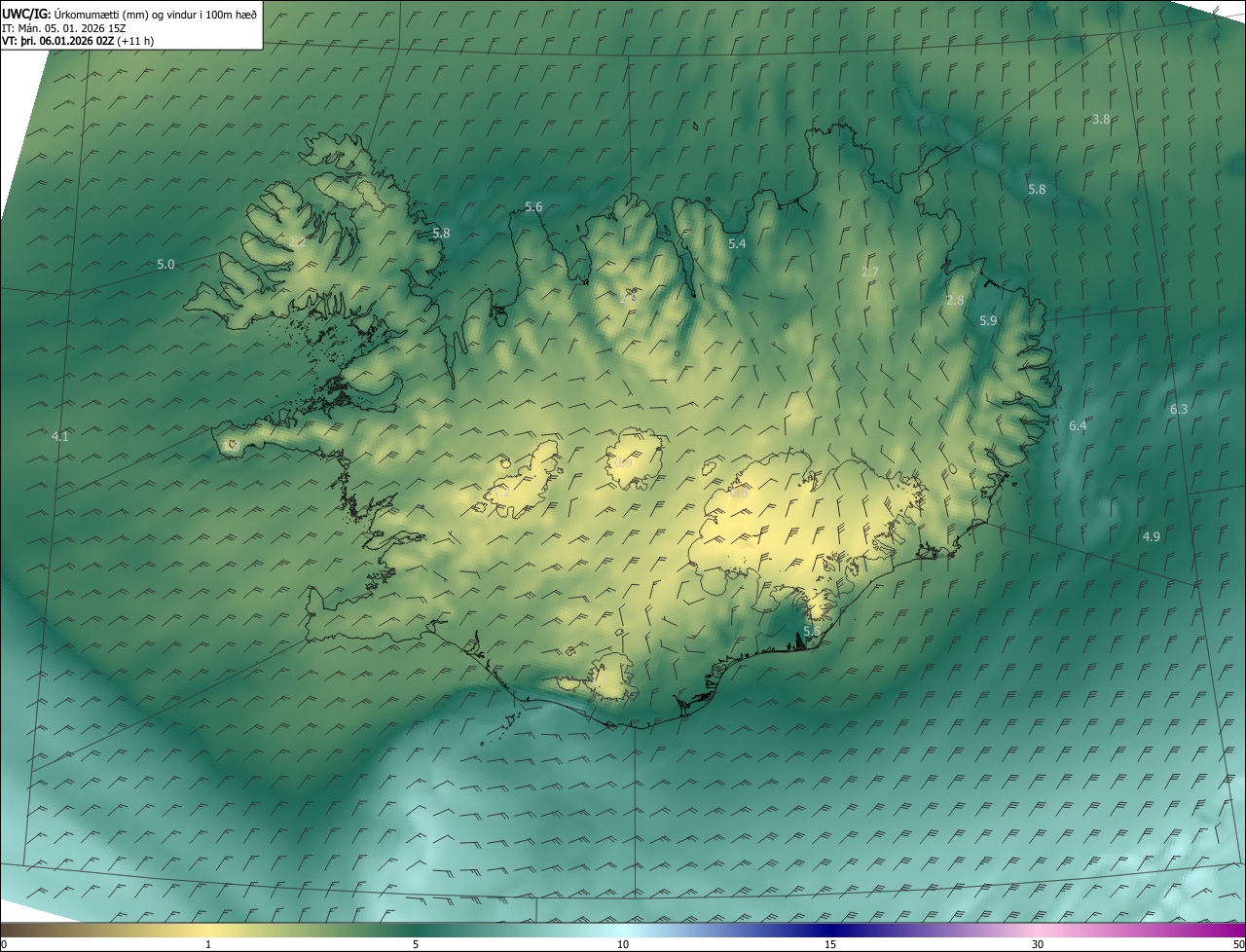Click the 5.4 value label on map
1246x952 pixels.
coord(737,243)
